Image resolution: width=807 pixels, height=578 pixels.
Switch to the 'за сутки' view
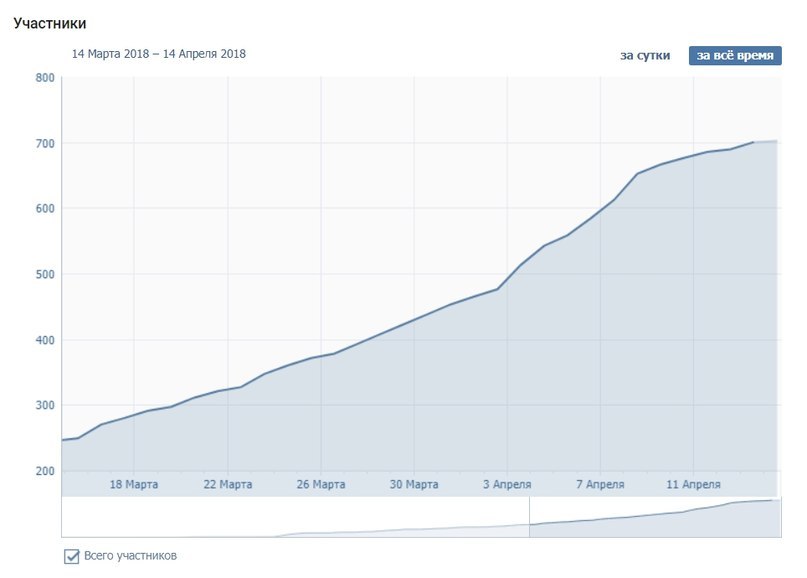pos(645,56)
